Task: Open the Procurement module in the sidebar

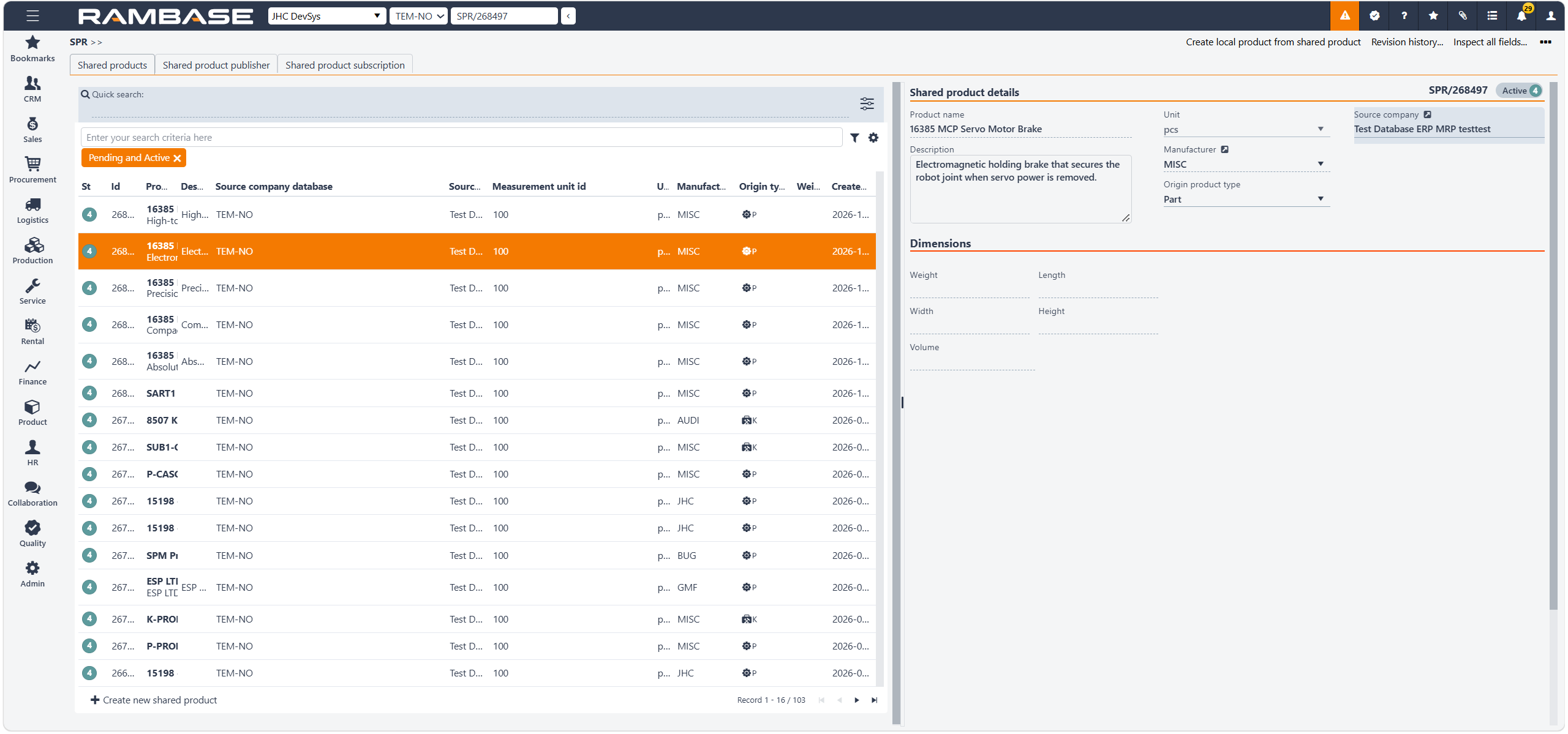Action: click(x=32, y=170)
